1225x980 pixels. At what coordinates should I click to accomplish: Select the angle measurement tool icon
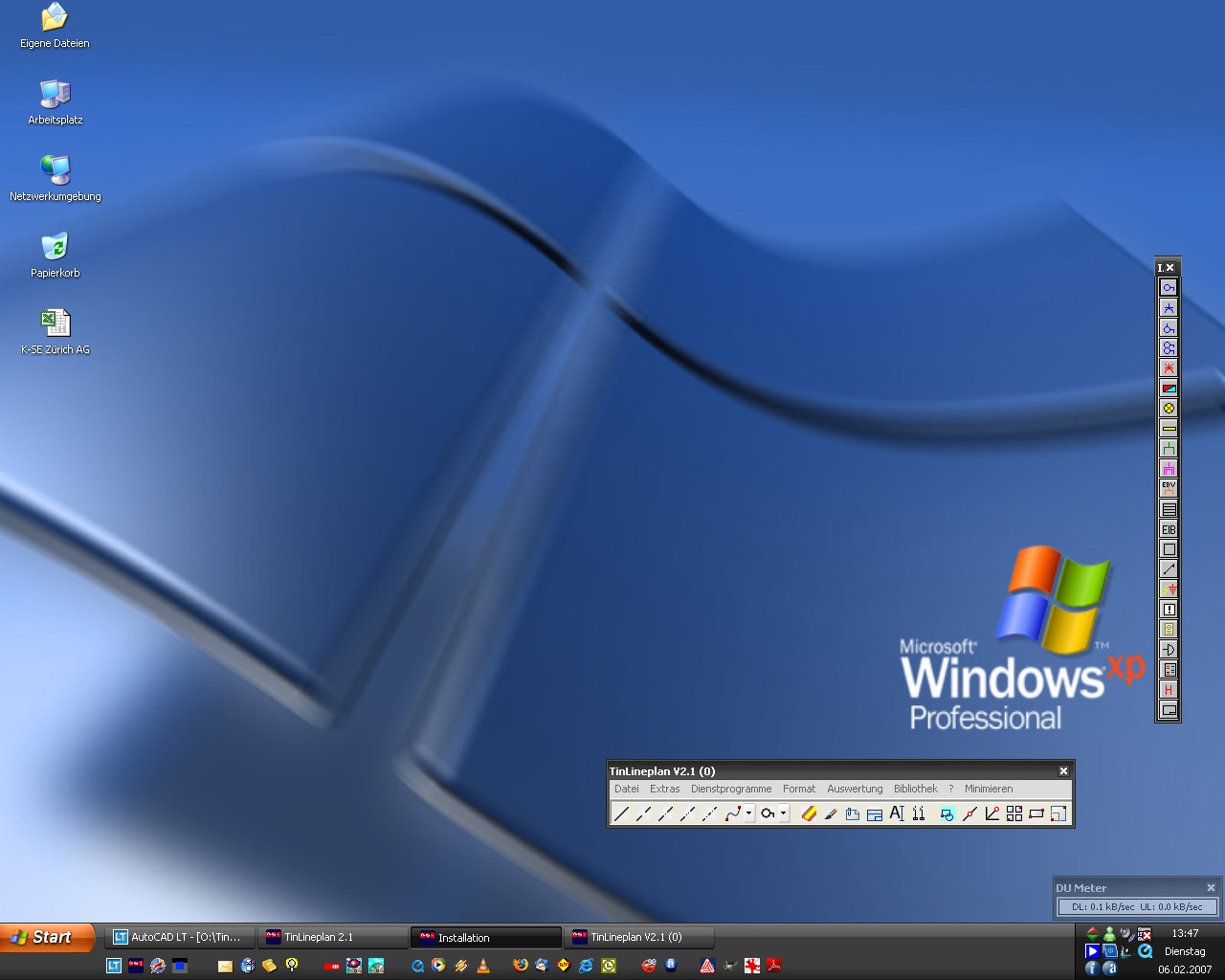pos(992,813)
